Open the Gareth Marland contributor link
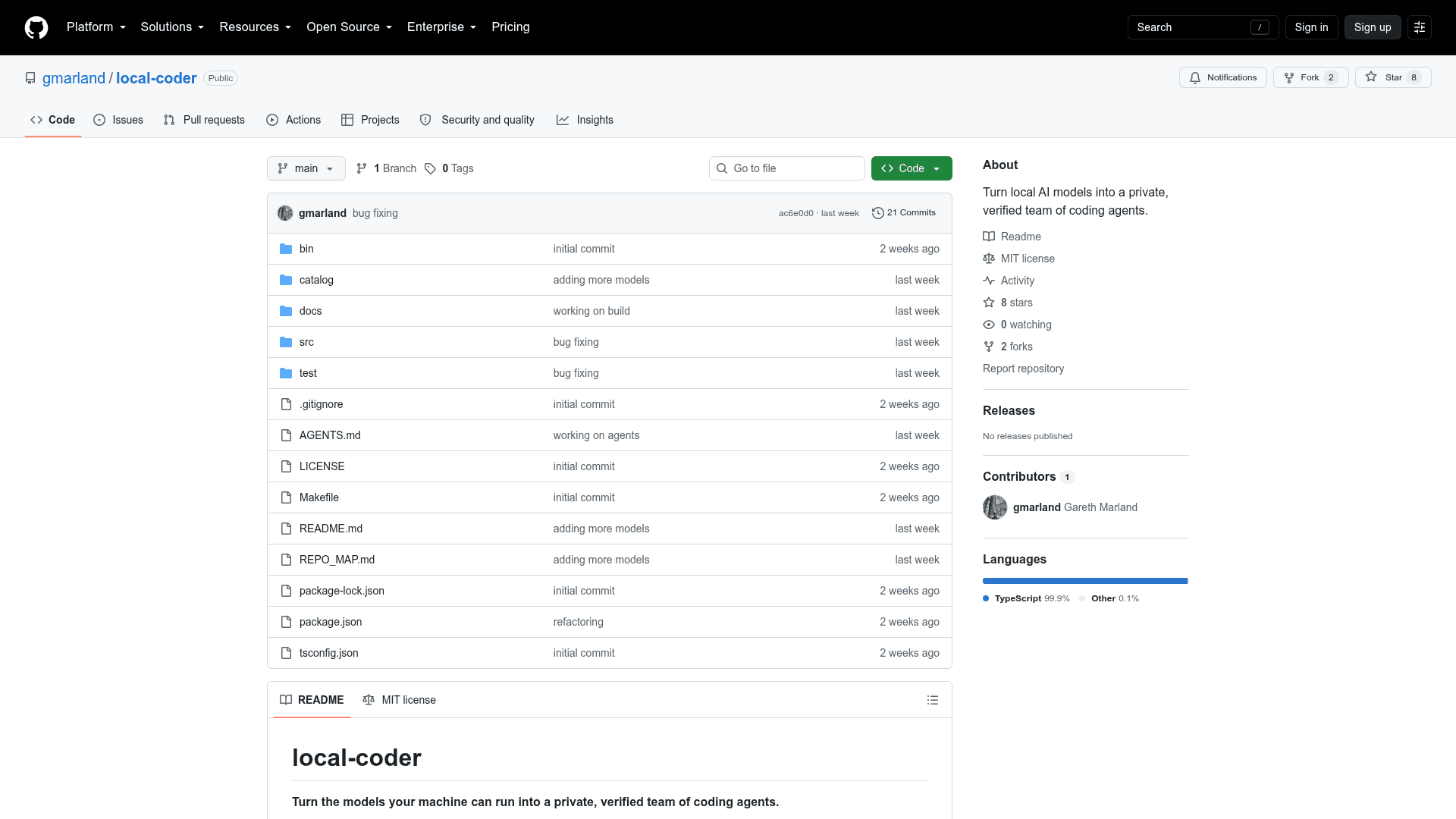This screenshot has width=1456, height=819. 1075,507
